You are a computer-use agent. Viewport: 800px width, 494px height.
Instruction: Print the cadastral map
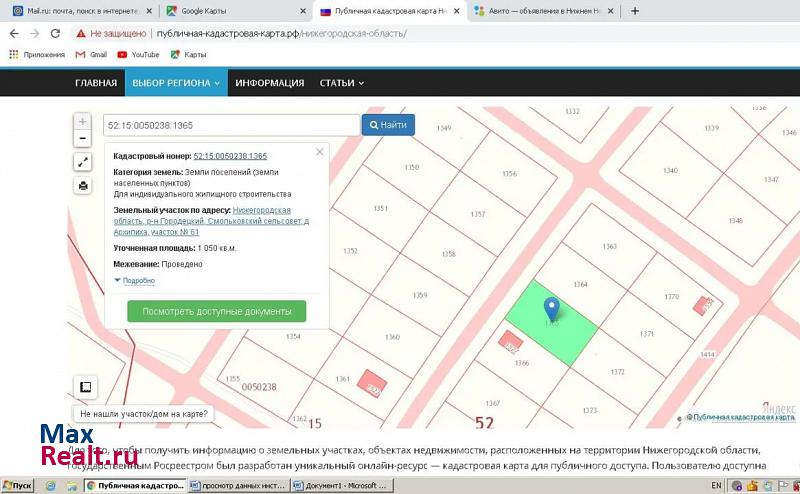pyautogui.click(x=82, y=186)
